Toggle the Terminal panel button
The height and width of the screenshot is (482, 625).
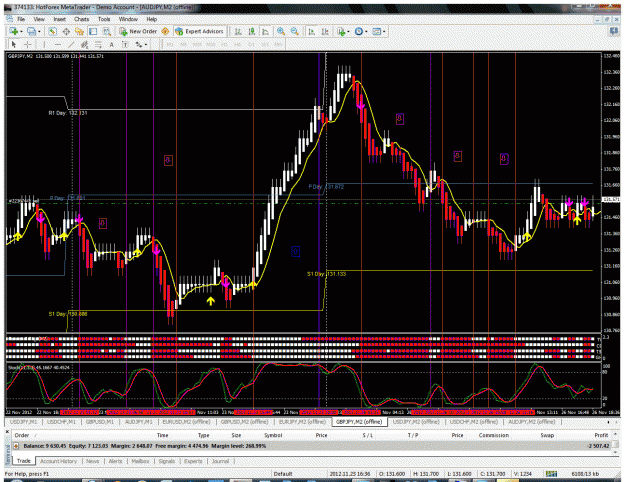click(x=93, y=31)
